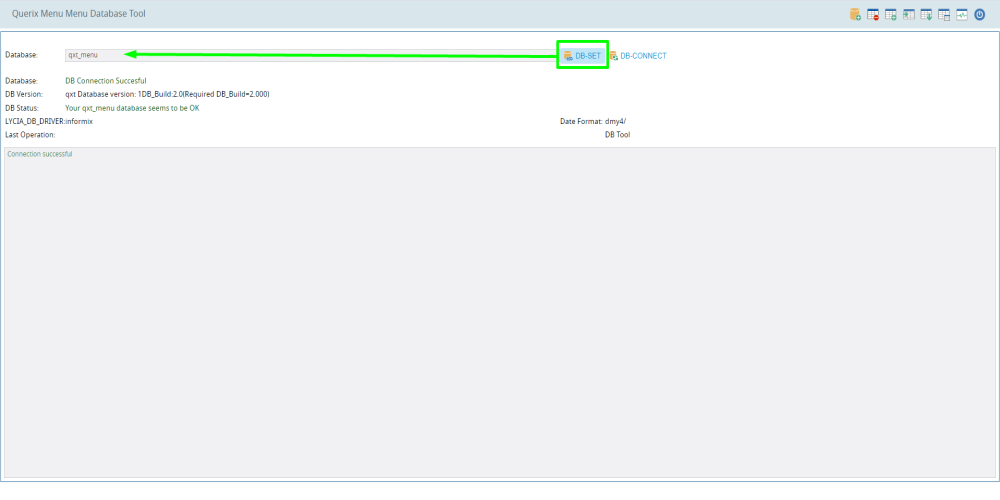Click the Last Operation label
Image resolution: width=1000 pixels, height=500 pixels.
[x=30, y=134]
